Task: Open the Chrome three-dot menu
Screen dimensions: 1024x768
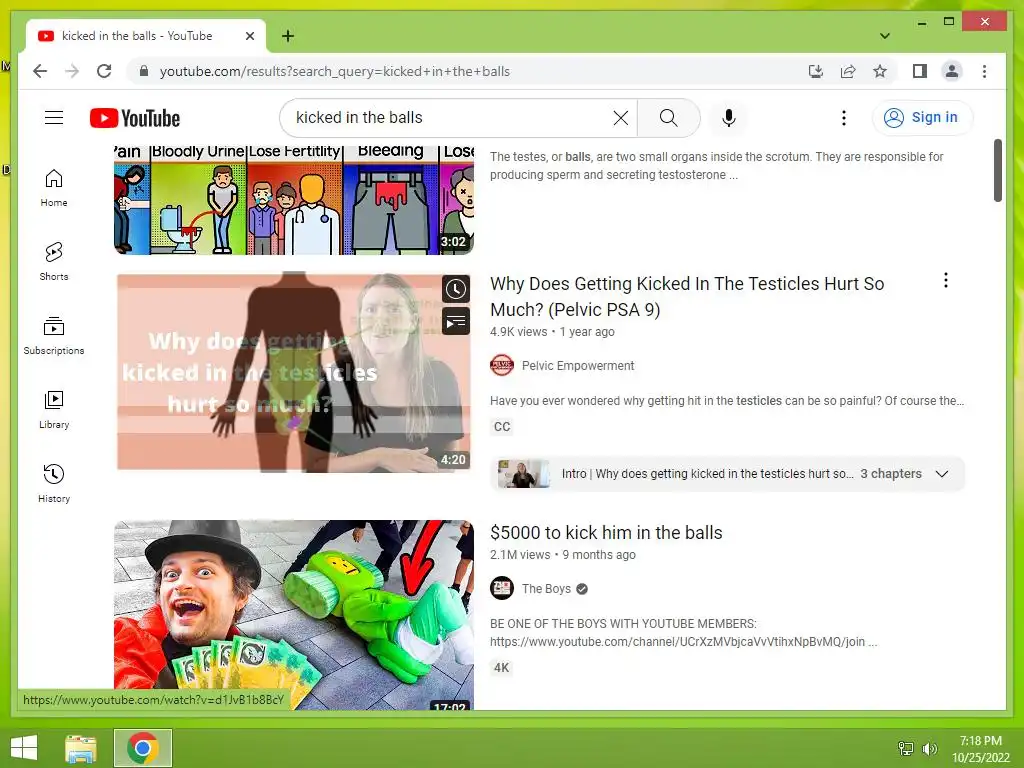Action: tap(984, 71)
